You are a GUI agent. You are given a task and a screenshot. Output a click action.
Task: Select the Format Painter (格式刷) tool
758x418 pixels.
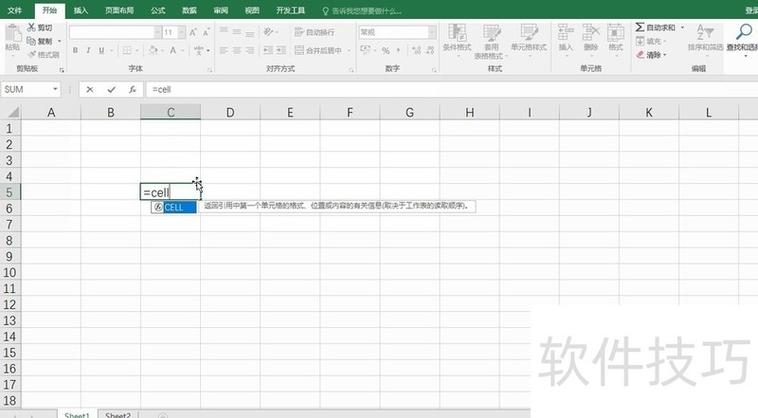pos(44,55)
